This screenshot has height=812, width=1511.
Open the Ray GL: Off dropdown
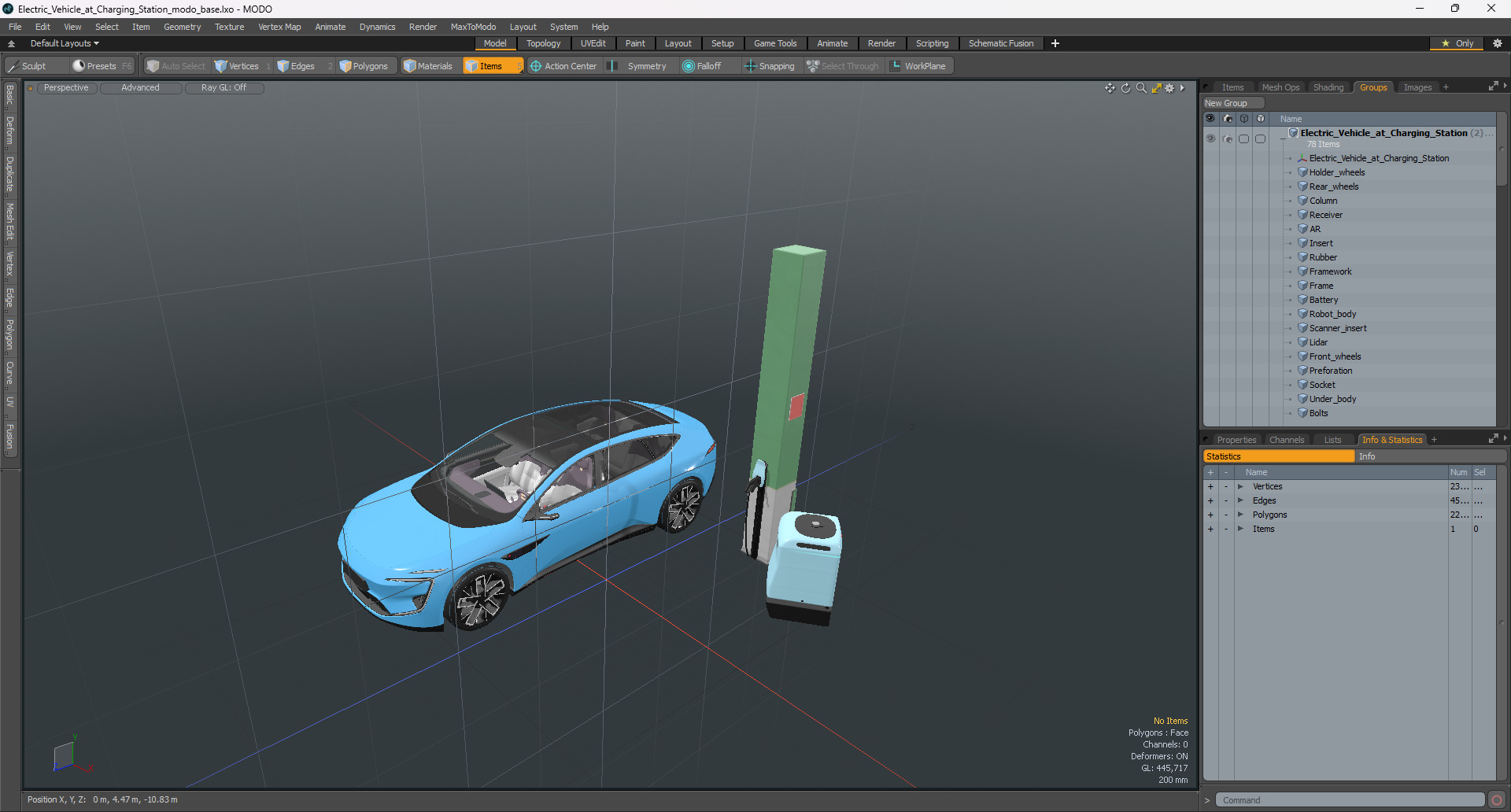click(x=224, y=88)
